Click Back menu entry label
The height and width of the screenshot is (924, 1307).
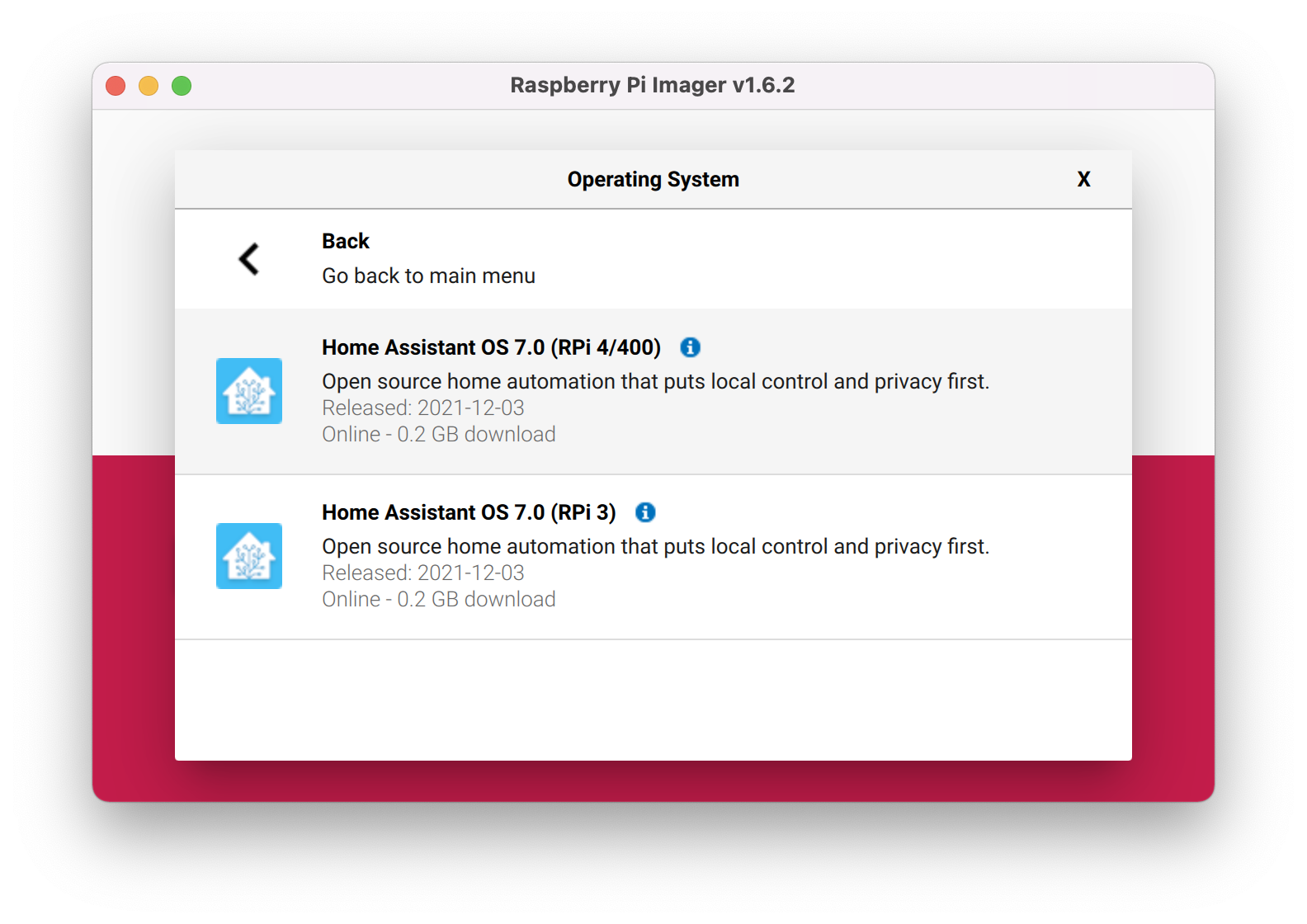point(346,241)
